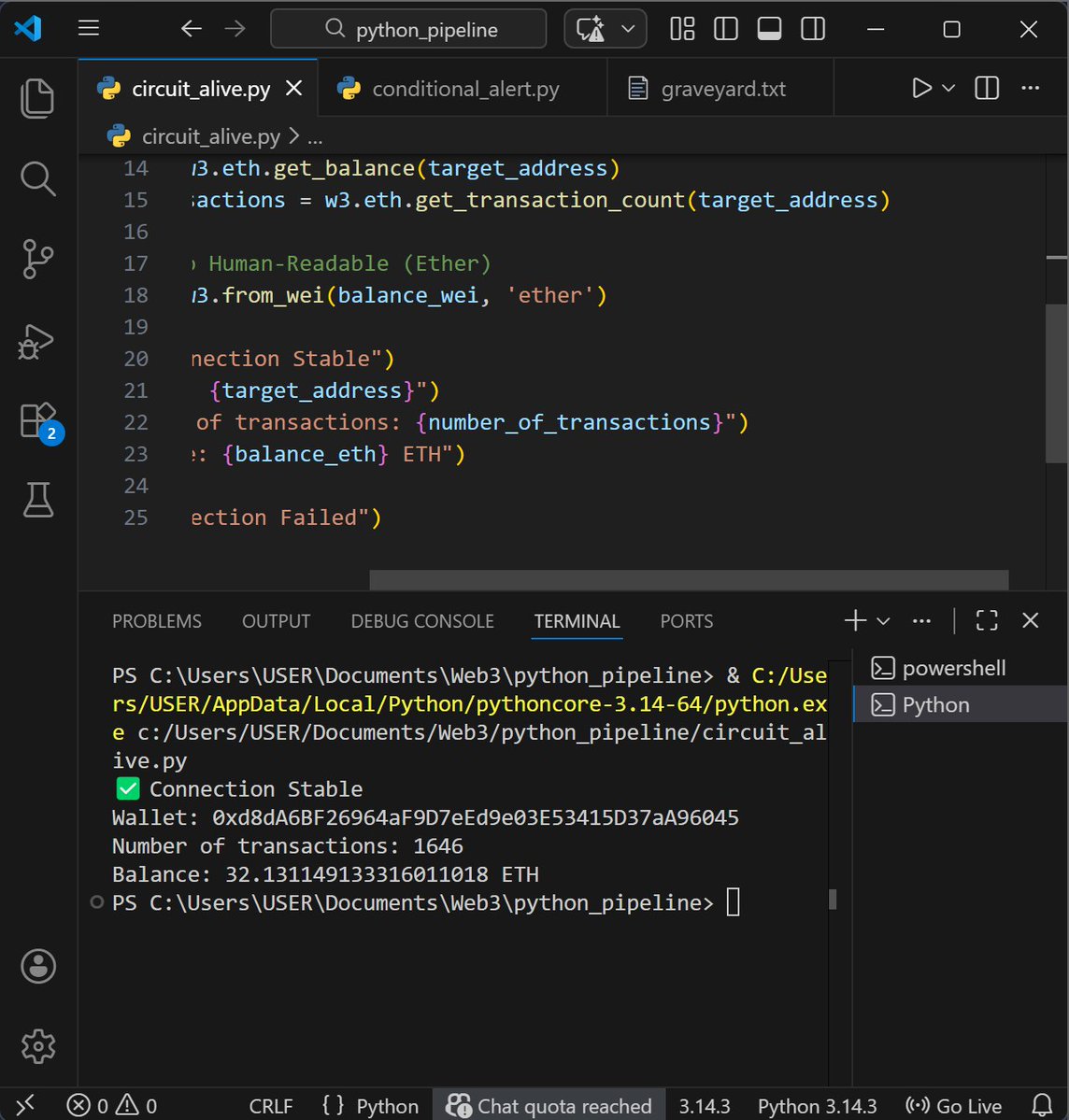This screenshot has width=1069, height=1120.
Task: Switch to the OUTPUT panel tab
Action: coord(276,620)
